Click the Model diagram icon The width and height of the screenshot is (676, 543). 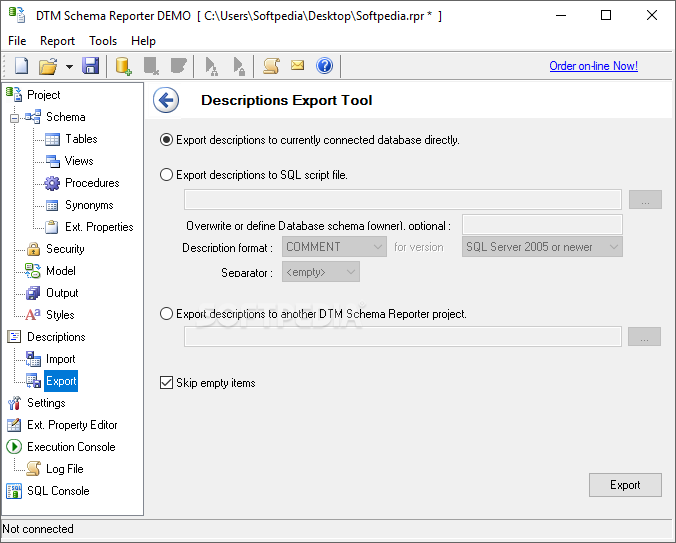pos(33,271)
